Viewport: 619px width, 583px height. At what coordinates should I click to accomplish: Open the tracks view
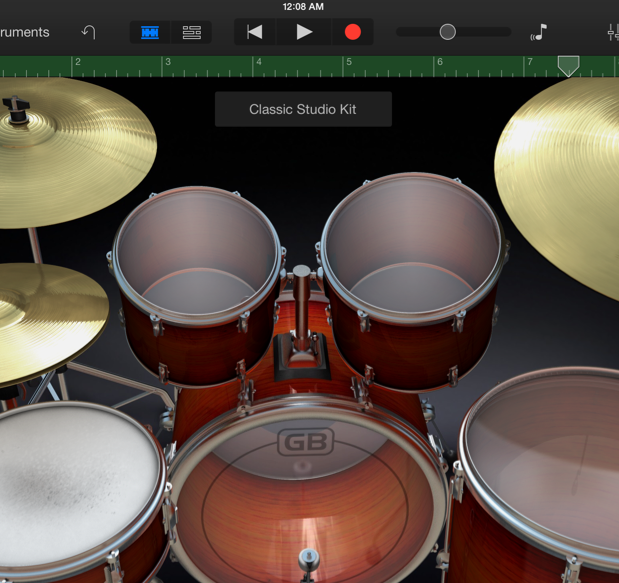pyautogui.click(x=191, y=32)
